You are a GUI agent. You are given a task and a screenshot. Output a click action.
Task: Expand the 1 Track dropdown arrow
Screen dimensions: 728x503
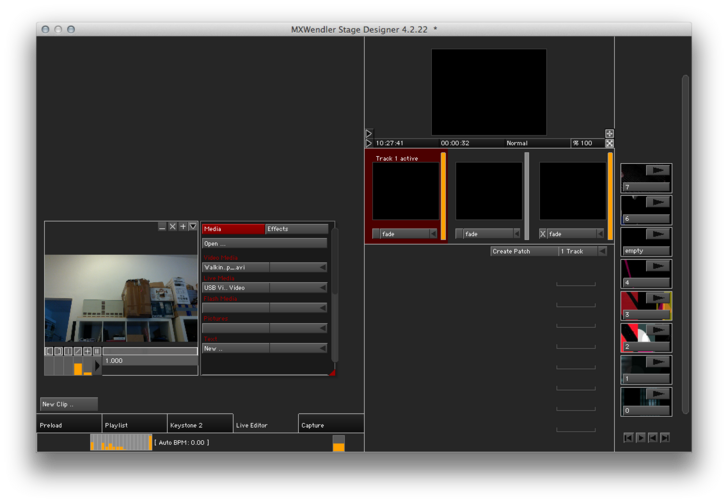(602, 251)
